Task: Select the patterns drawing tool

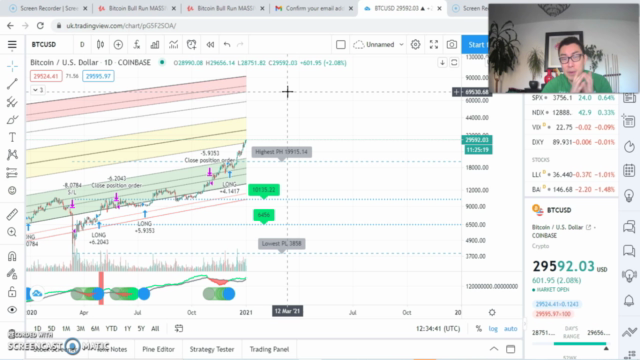Action: click(x=12, y=155)
